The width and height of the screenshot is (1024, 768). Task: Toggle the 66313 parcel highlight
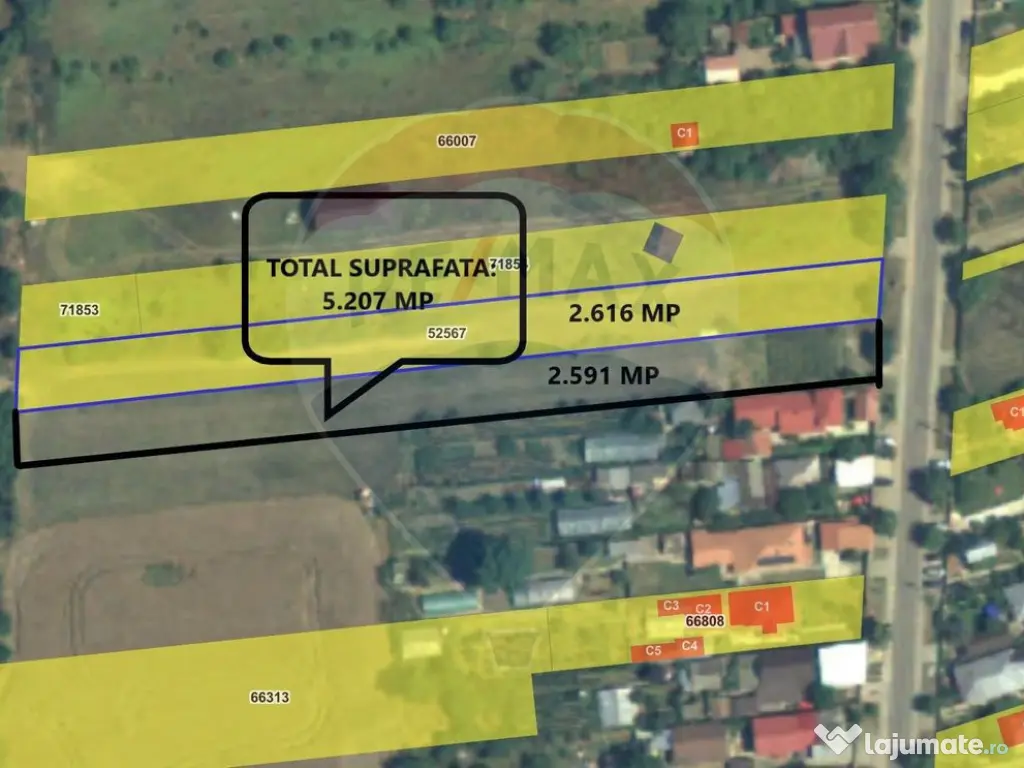(x=268, y=698)
